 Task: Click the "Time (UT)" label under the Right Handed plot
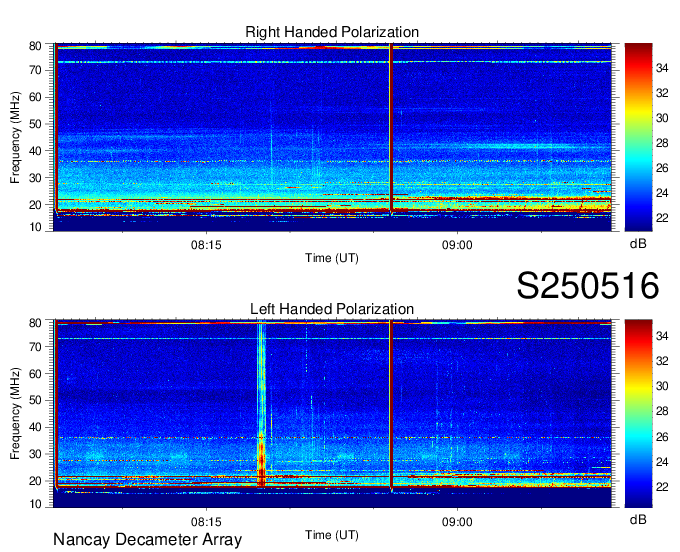pos(332,258)
